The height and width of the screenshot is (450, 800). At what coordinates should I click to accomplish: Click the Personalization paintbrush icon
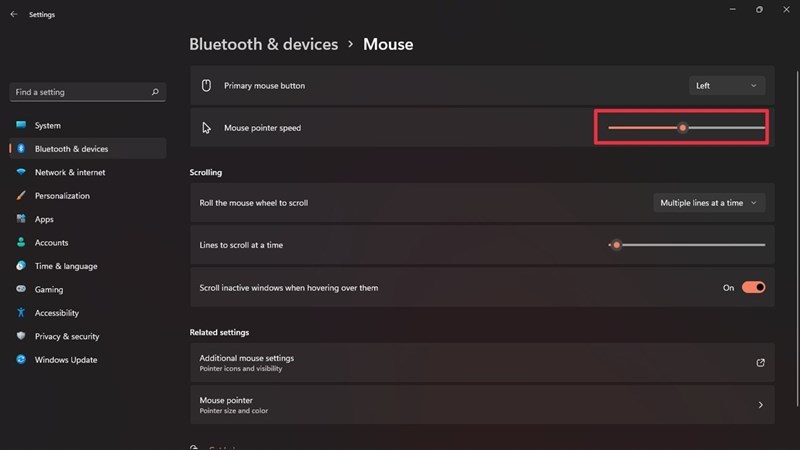click(21, 195)
